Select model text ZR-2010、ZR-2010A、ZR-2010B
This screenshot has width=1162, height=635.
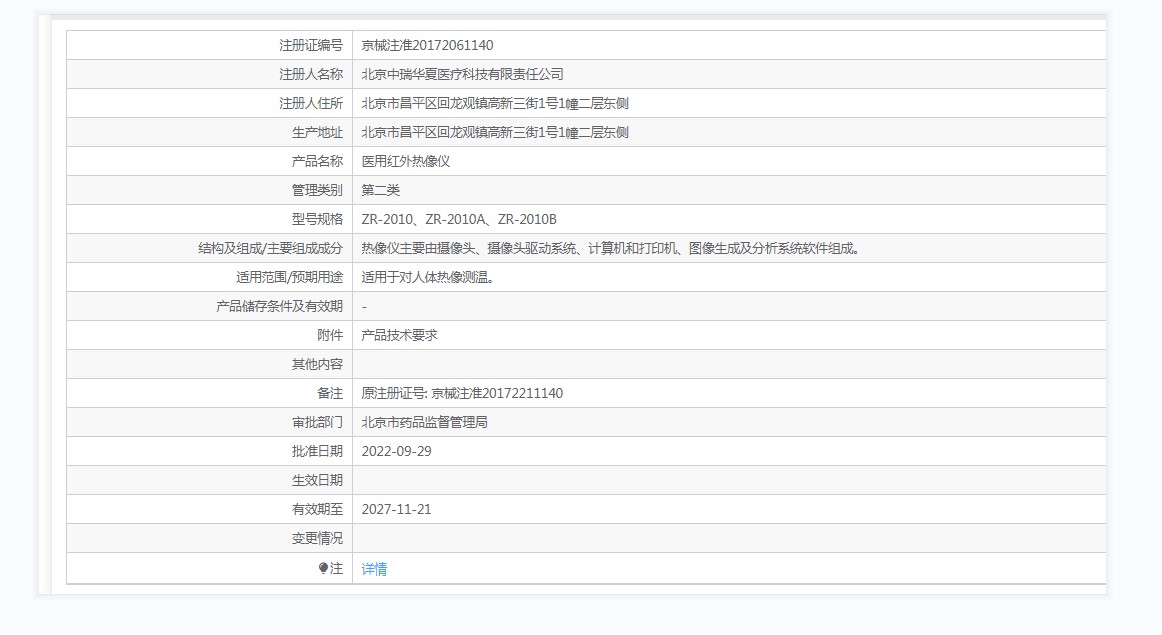point(459,219)
